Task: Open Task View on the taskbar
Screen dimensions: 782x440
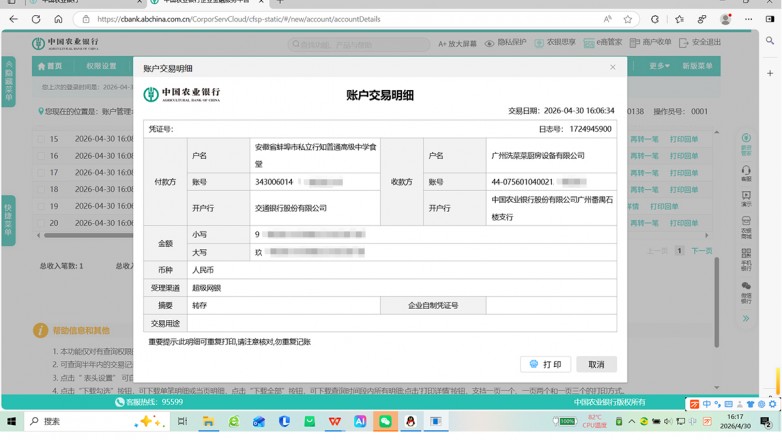Action: point(183,422)
